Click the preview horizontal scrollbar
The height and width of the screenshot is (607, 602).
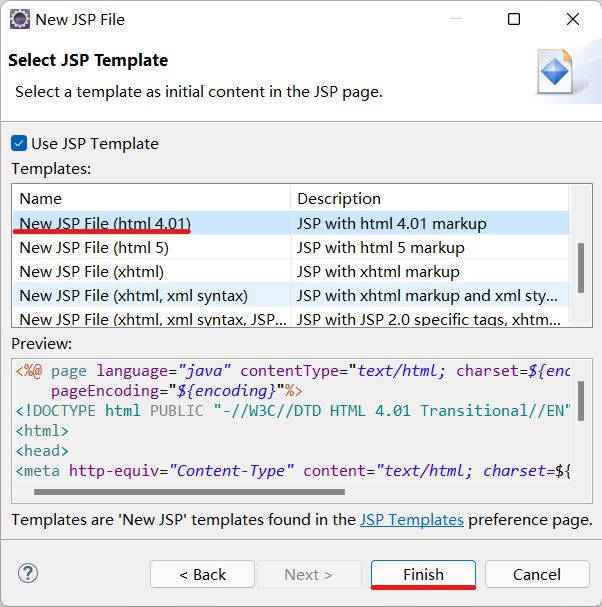[x=189, y=492]
